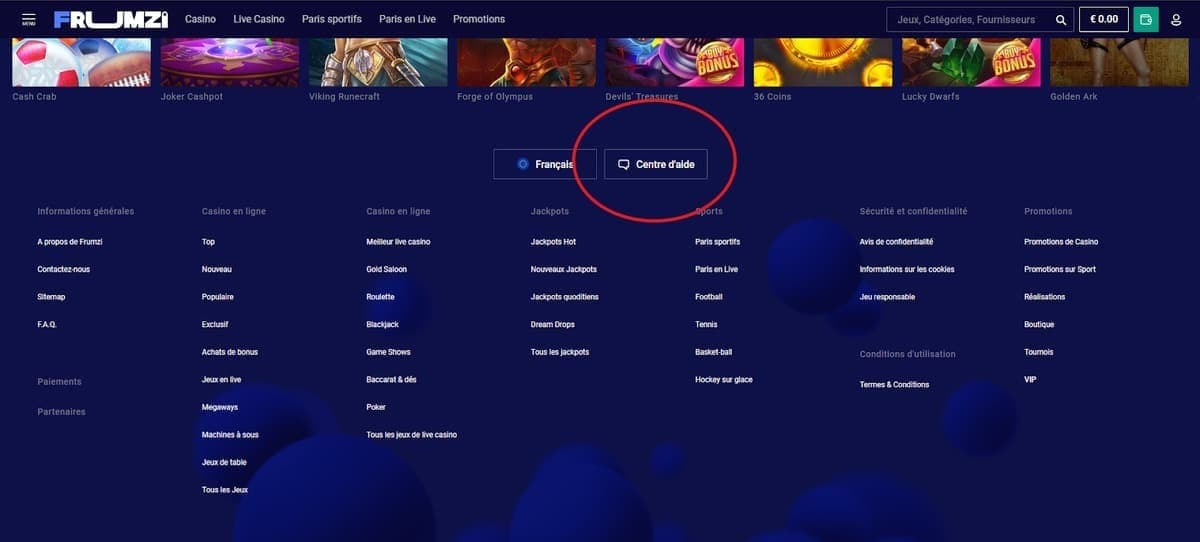
Task: Click the Tous les jackpots link
Action: [x=560, y=352]
